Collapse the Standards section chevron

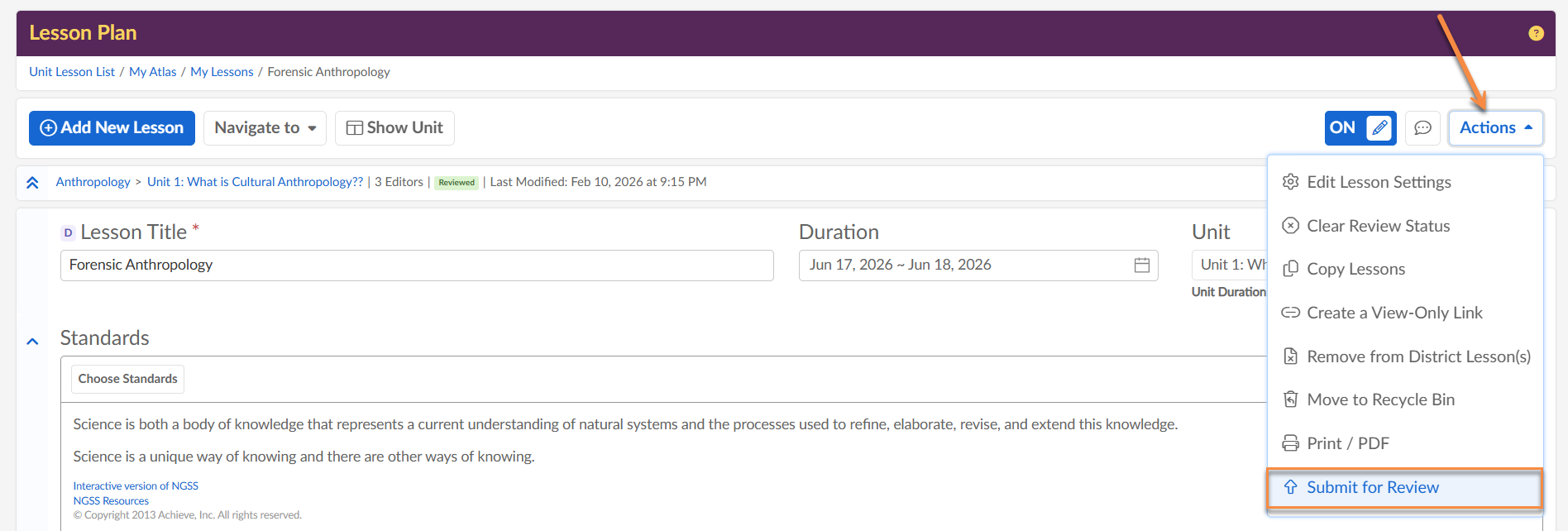click(x=32, y=341)
